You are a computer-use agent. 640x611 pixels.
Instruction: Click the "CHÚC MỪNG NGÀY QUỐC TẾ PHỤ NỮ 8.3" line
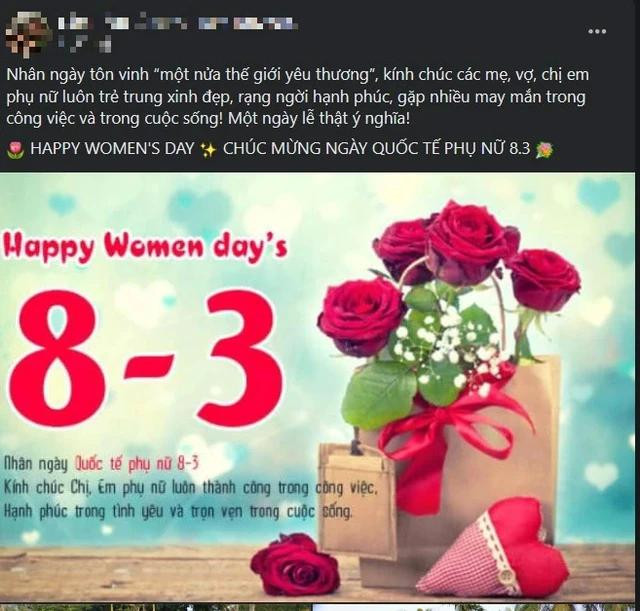376,149
